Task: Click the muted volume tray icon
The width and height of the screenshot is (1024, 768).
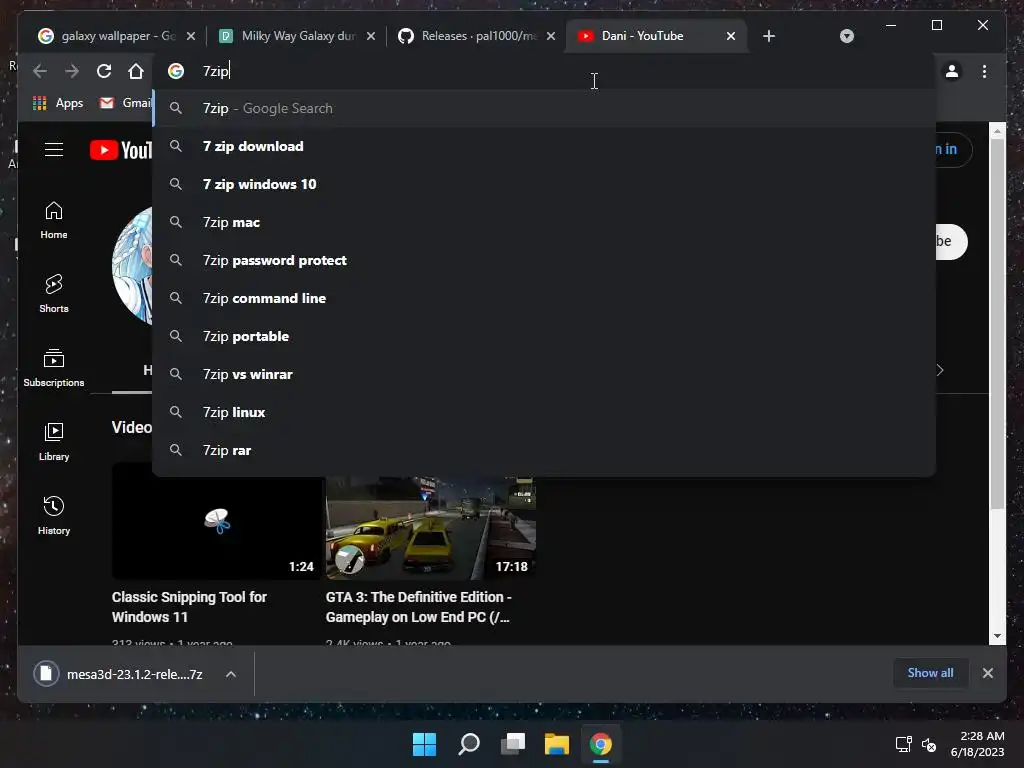Action: [929, 744]
